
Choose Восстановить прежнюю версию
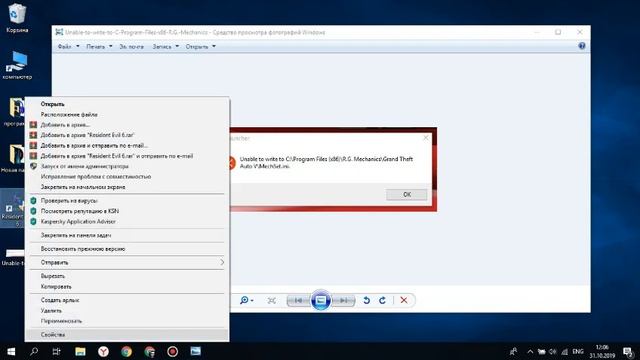pyautogui.click(x=127, y=249)
